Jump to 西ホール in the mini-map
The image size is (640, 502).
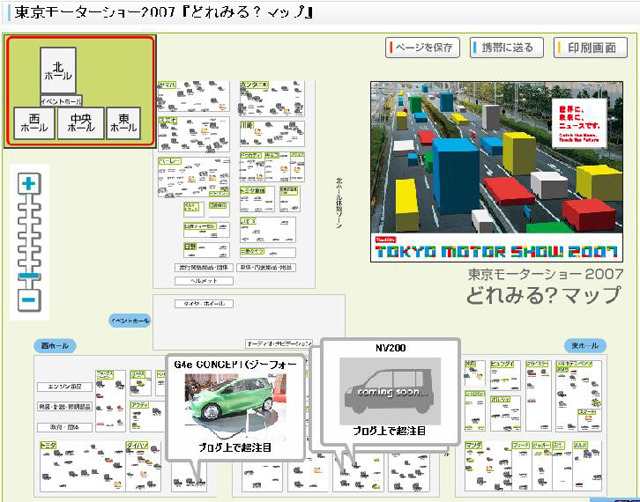[x=34, y=123]
